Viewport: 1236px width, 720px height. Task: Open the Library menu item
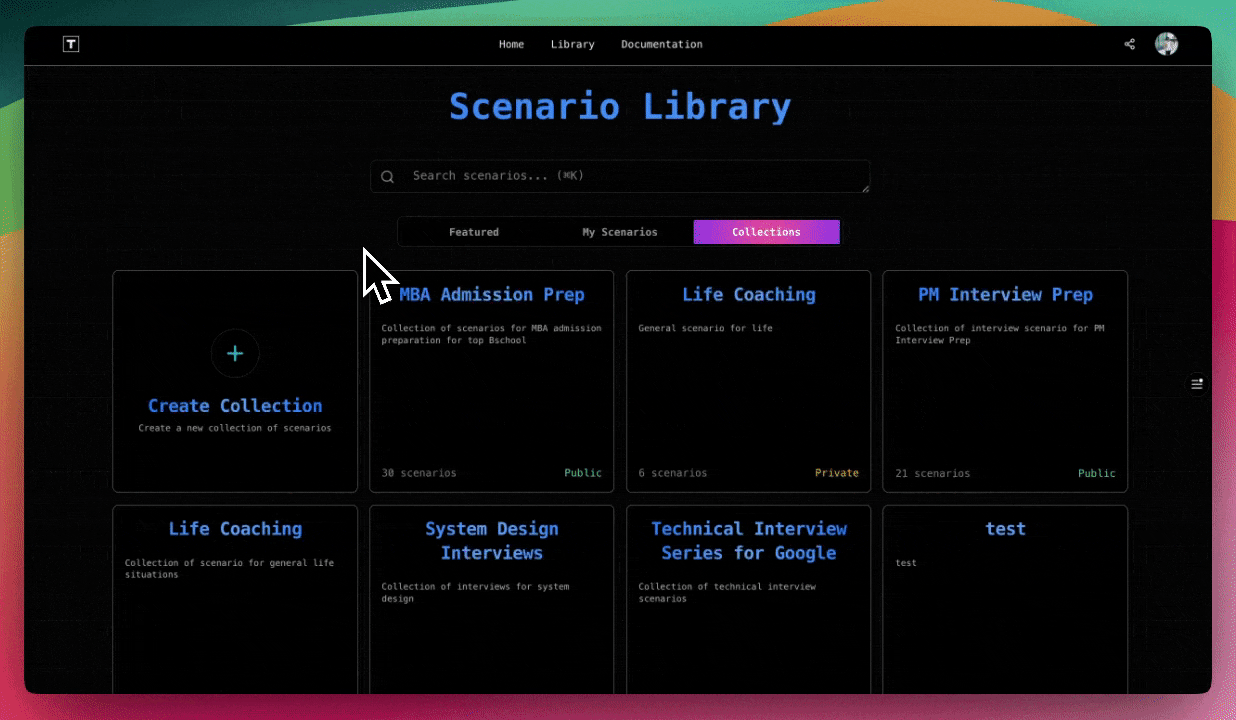[x=573, y=44]
